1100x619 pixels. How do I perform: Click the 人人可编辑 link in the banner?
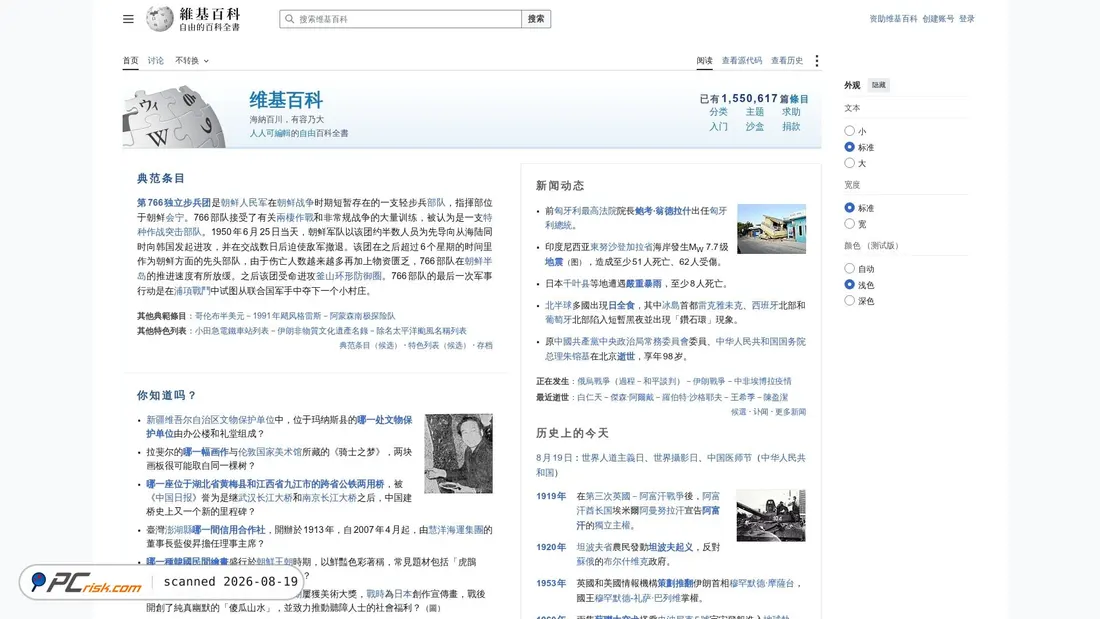(269, 133)
